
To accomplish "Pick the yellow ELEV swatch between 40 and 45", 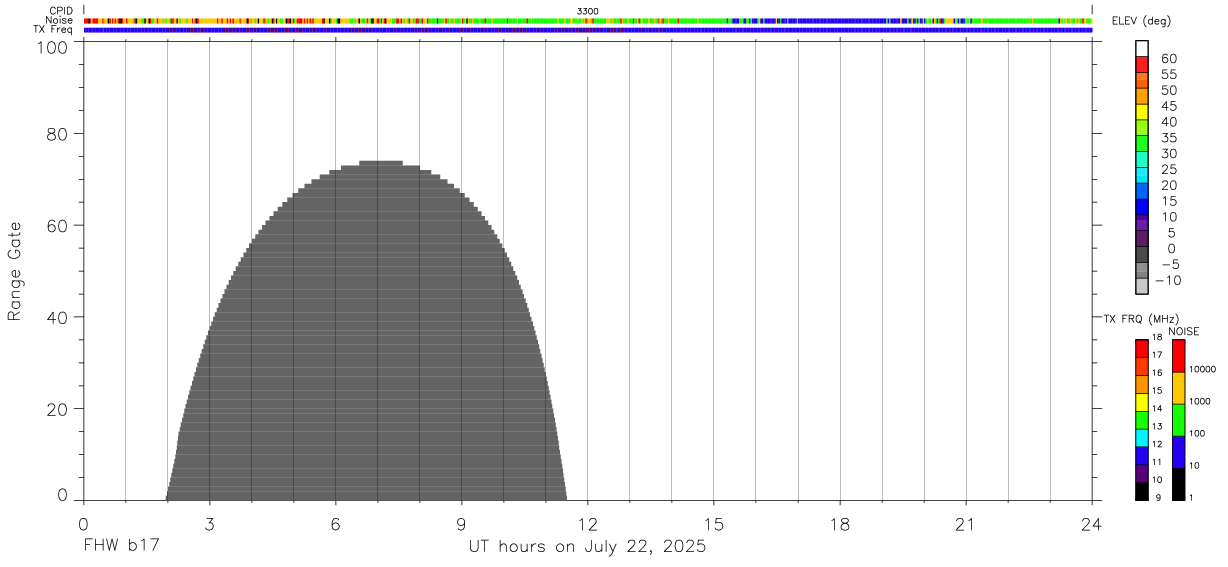I will click(x=1142, y=111).
